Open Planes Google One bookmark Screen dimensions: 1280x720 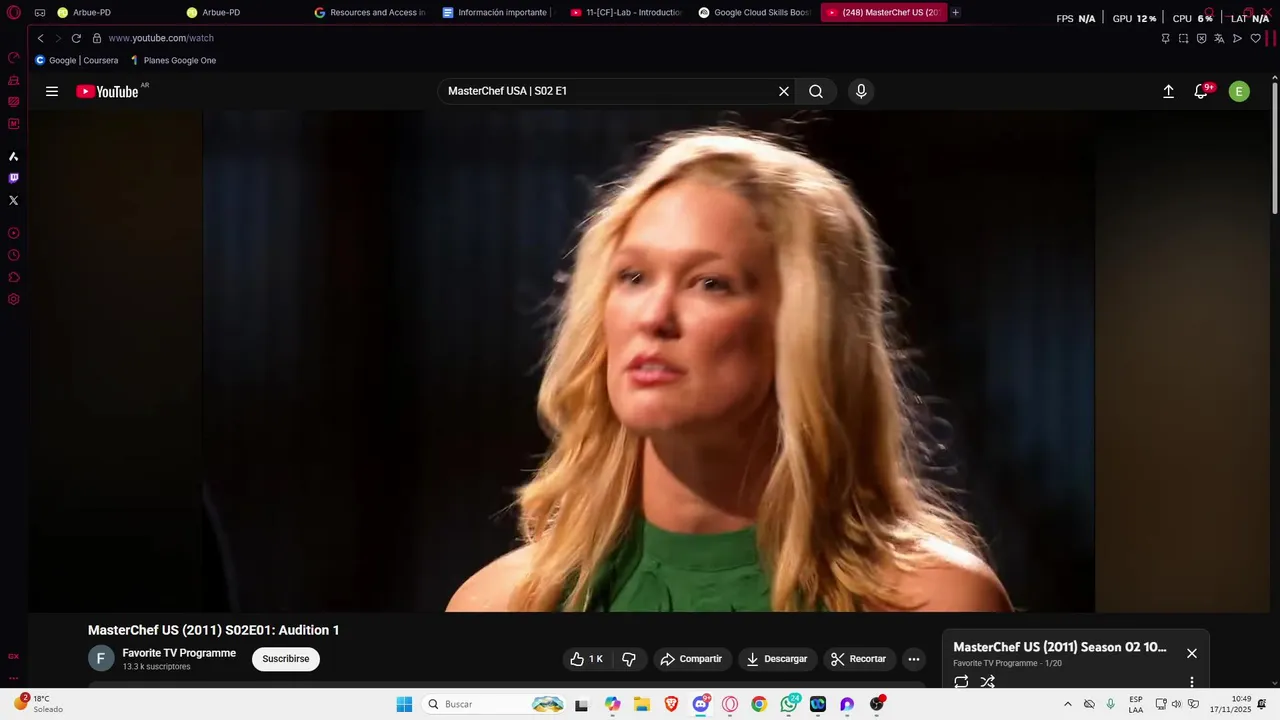pos(173,60)
